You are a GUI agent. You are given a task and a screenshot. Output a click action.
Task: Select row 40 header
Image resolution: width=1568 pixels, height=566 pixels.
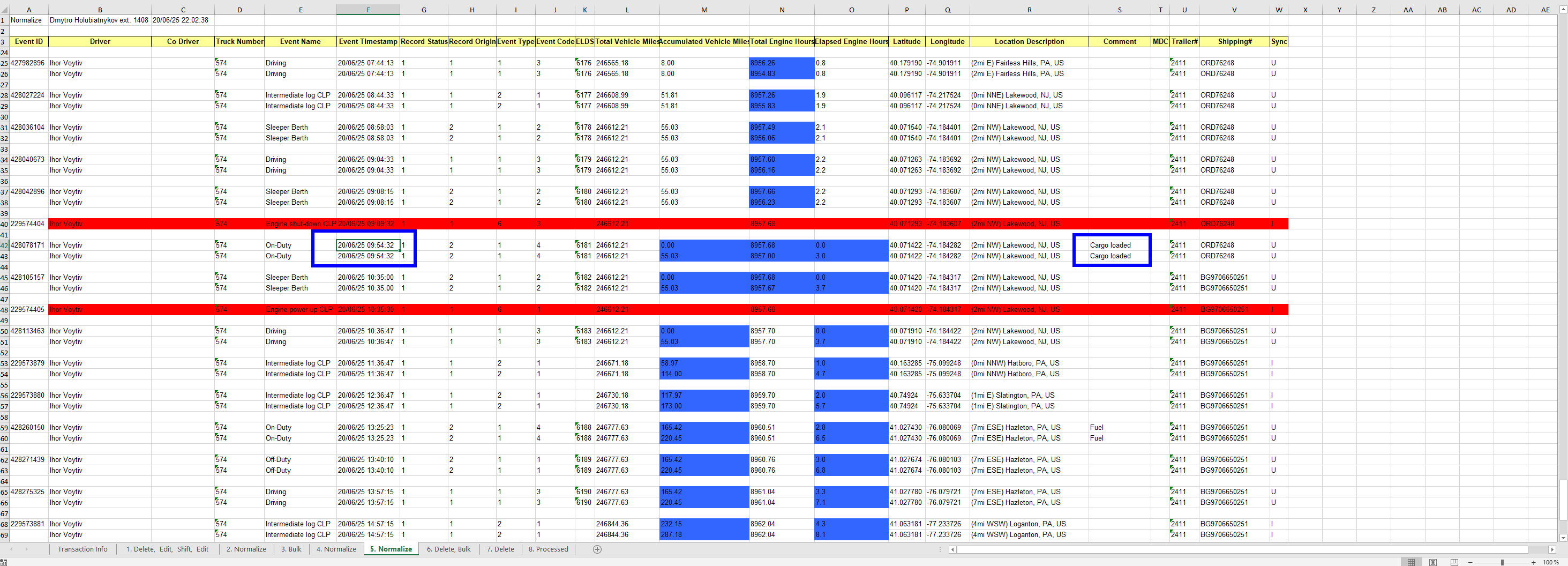(4, 224)
